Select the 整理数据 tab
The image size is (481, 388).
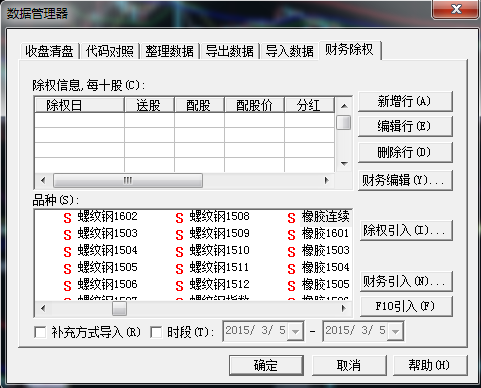pyautogui.click(x=169, y=51)
